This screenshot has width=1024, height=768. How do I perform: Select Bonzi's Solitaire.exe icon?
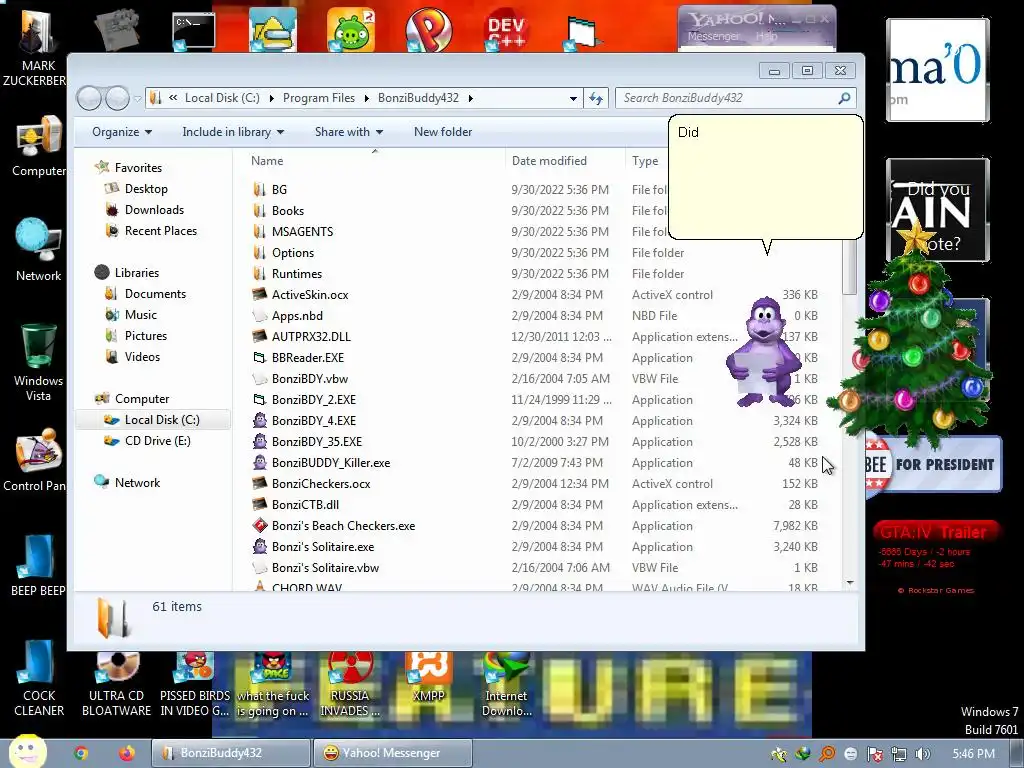tap(259, 547)
